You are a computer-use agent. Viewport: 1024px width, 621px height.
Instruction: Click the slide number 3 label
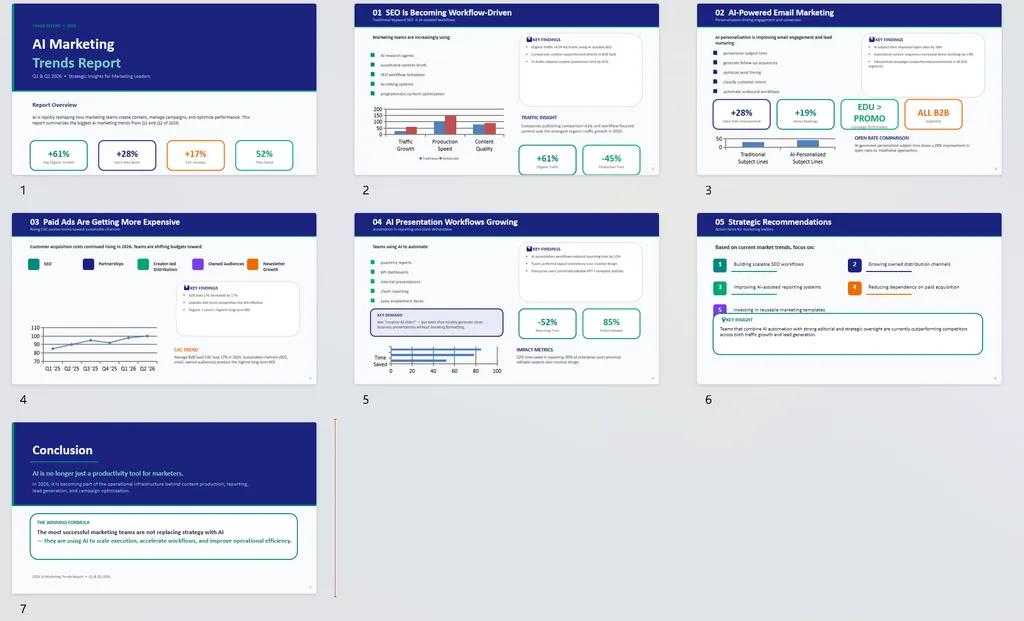point(708,190)
